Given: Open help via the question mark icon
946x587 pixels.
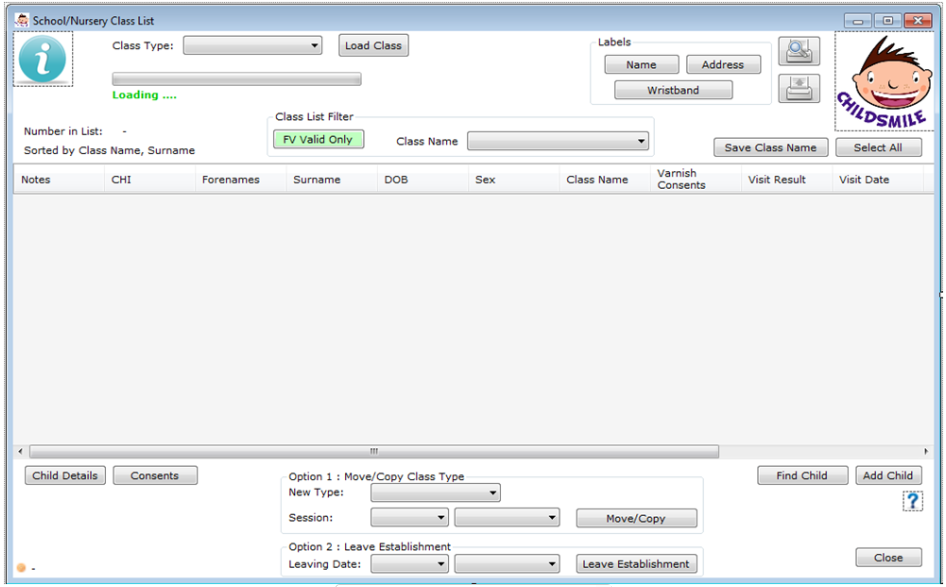Looking at the screenshot, I should (x=912, y=502).
